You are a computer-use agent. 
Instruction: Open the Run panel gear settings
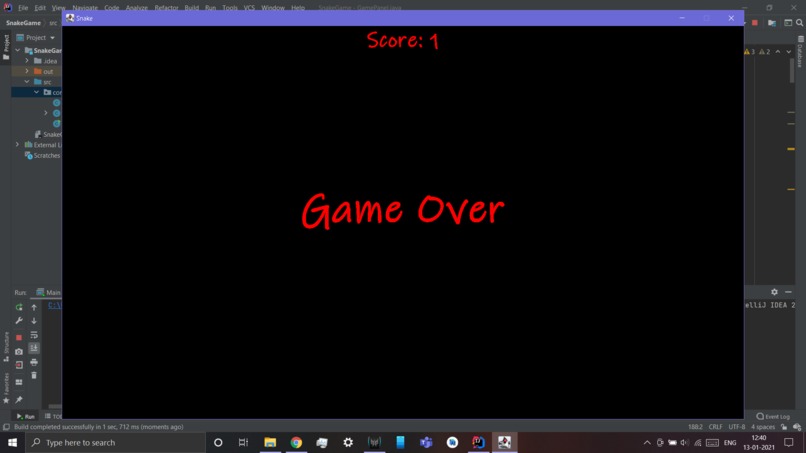774,292
